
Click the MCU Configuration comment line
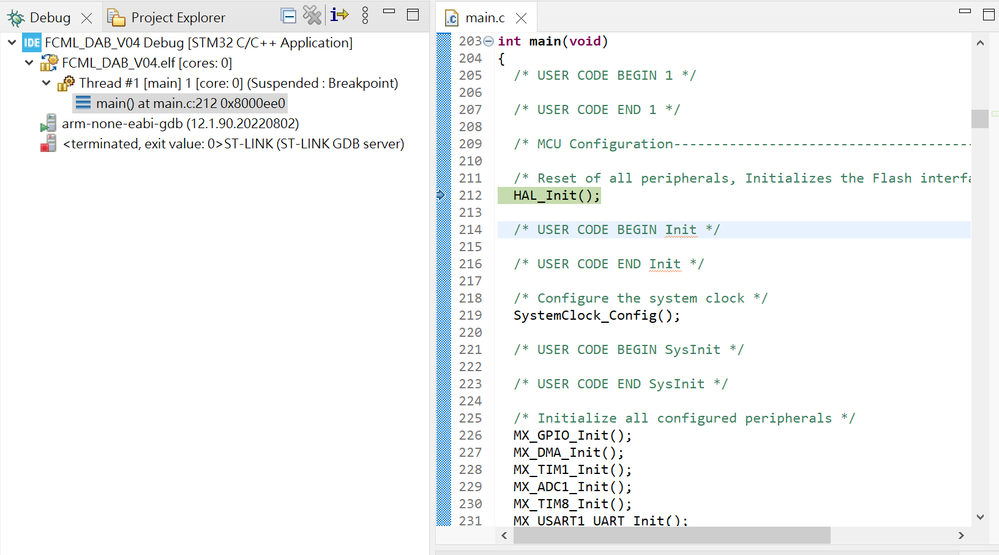(742, 144)
